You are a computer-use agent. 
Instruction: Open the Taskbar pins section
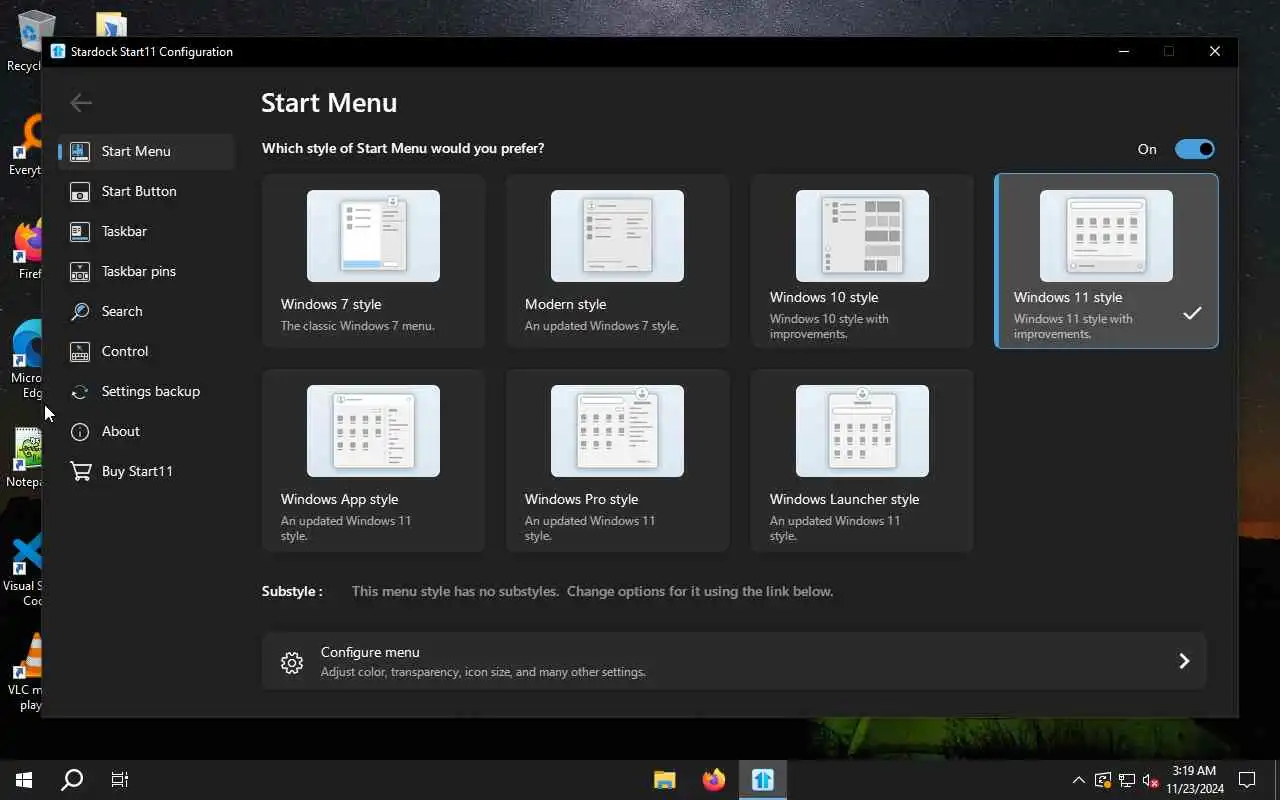click(146, 271)
